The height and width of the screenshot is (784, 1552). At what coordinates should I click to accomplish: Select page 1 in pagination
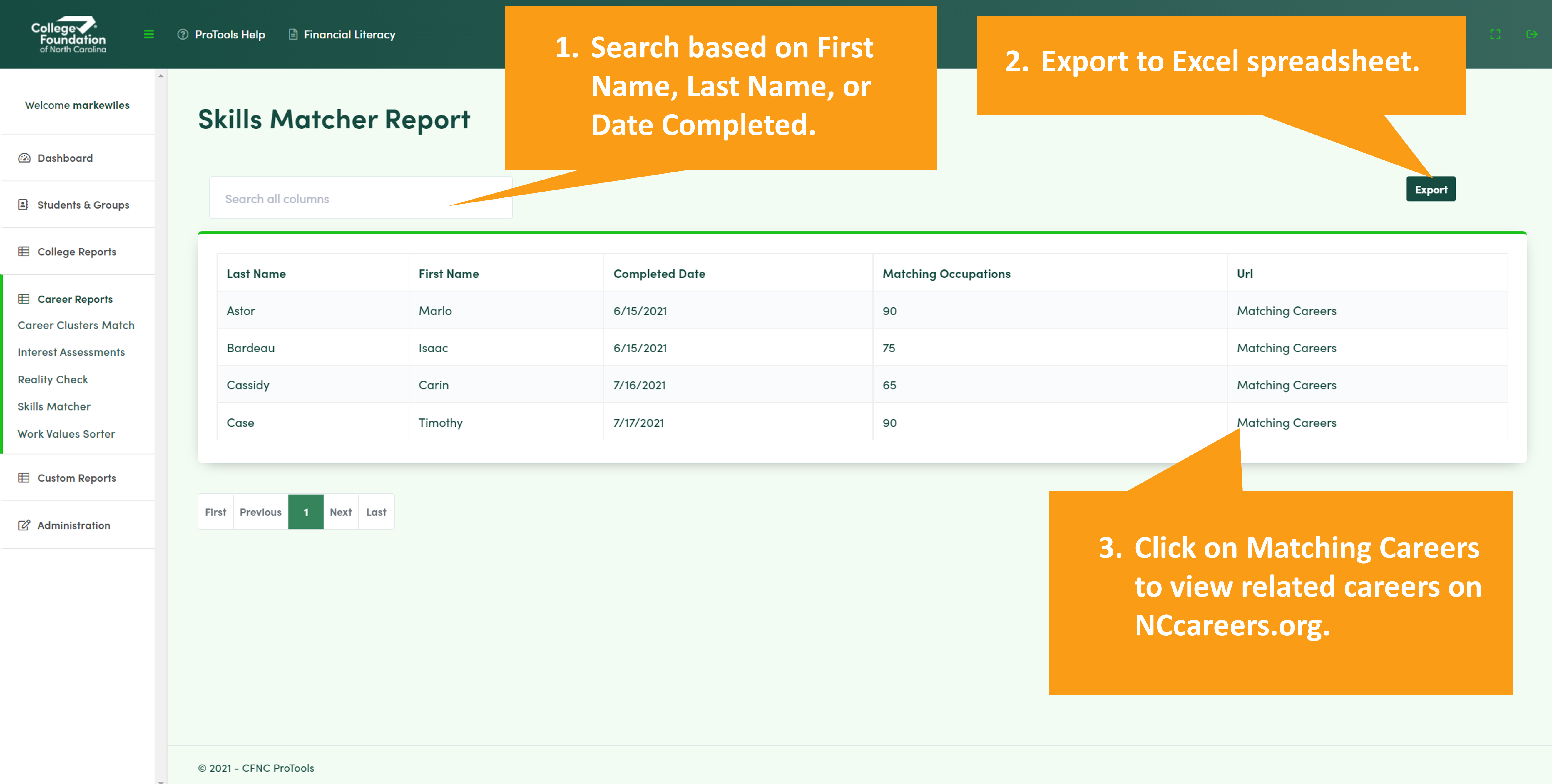tap(306, 512)
